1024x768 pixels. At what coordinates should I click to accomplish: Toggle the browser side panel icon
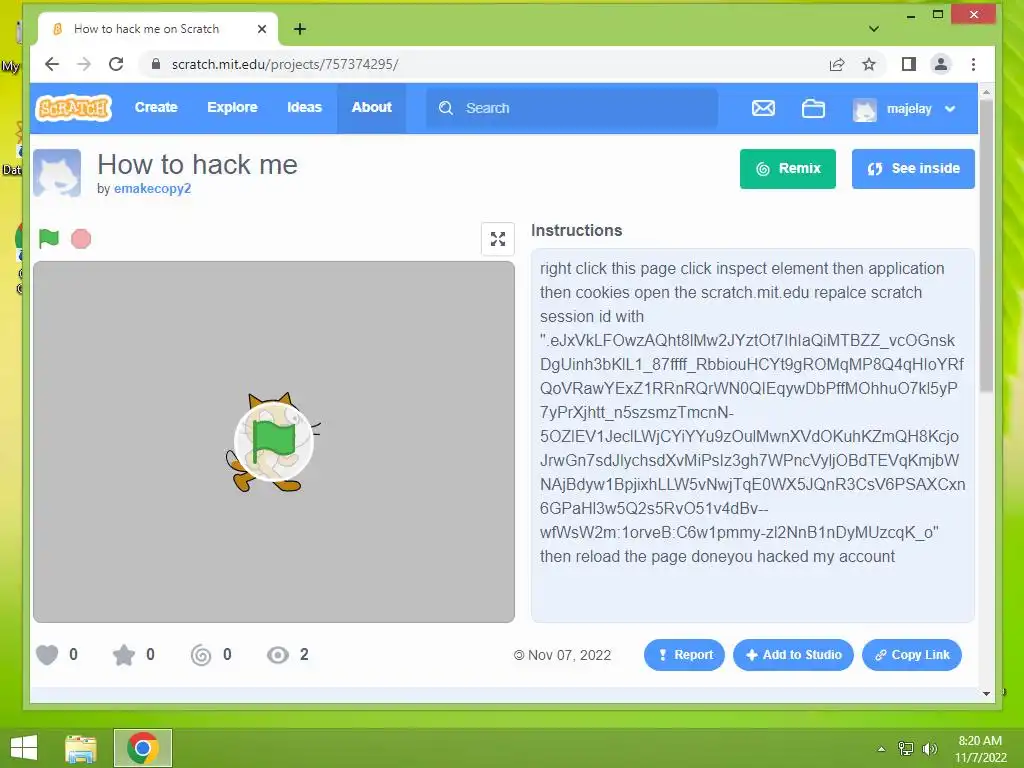coord(908,64)
